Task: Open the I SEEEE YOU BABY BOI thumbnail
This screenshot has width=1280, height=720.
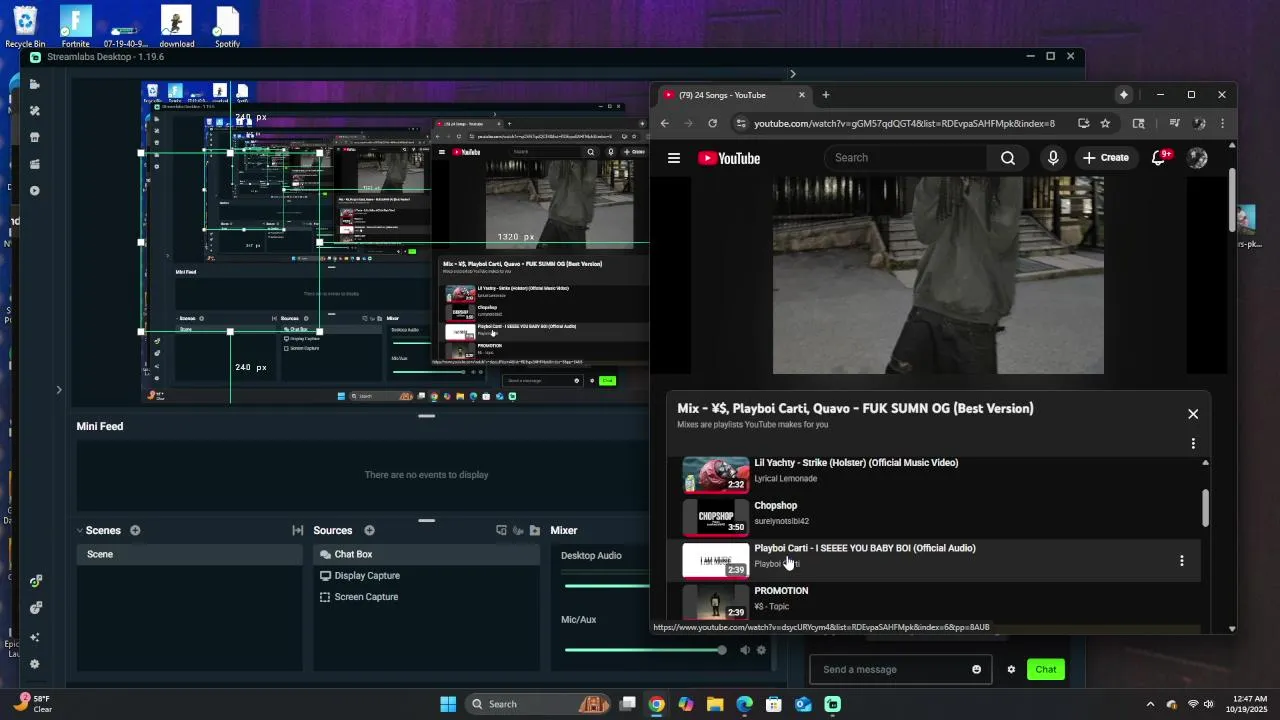Action: pyautogui.click(x=715, y=560)
